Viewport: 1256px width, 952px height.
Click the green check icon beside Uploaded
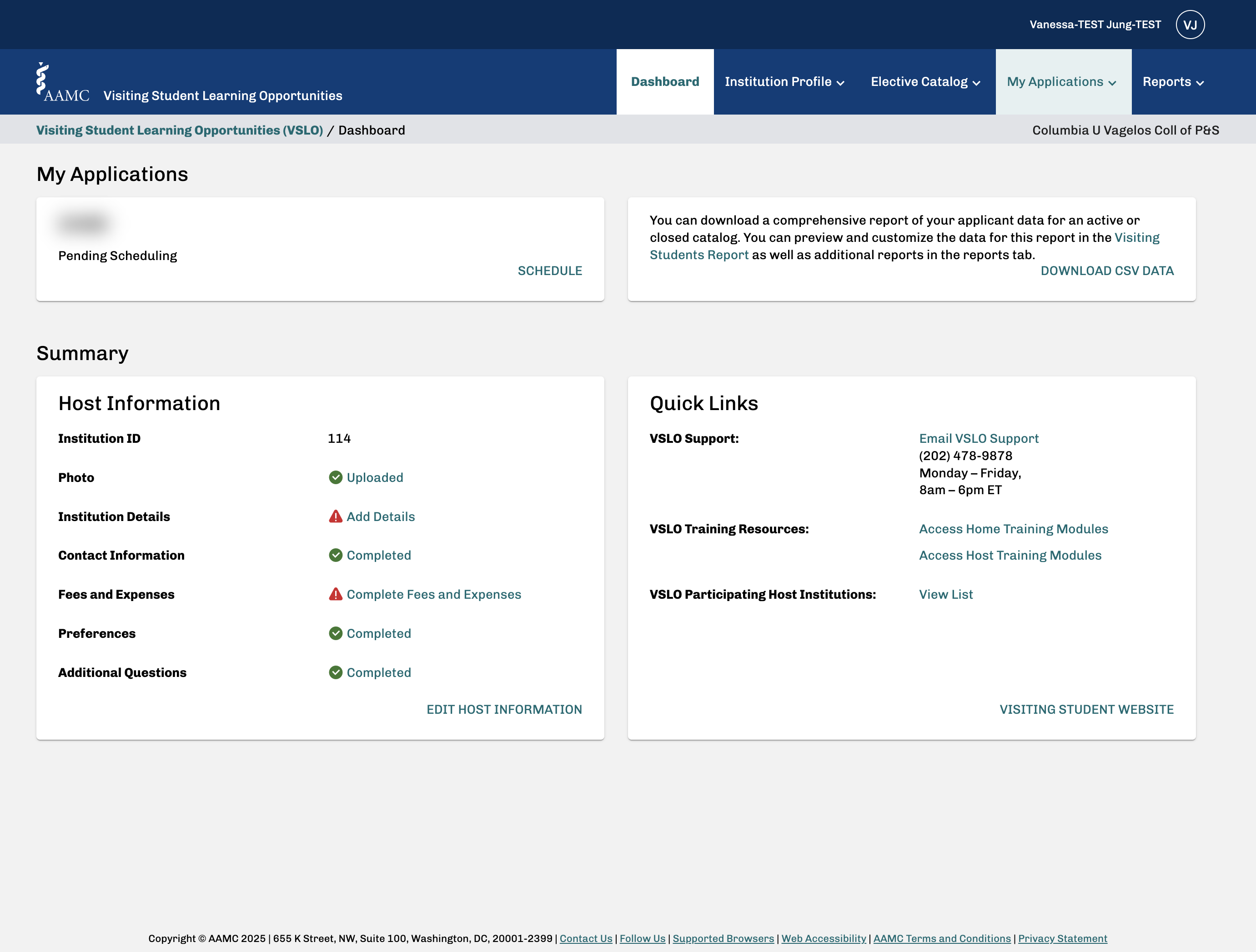pos(336,477)
